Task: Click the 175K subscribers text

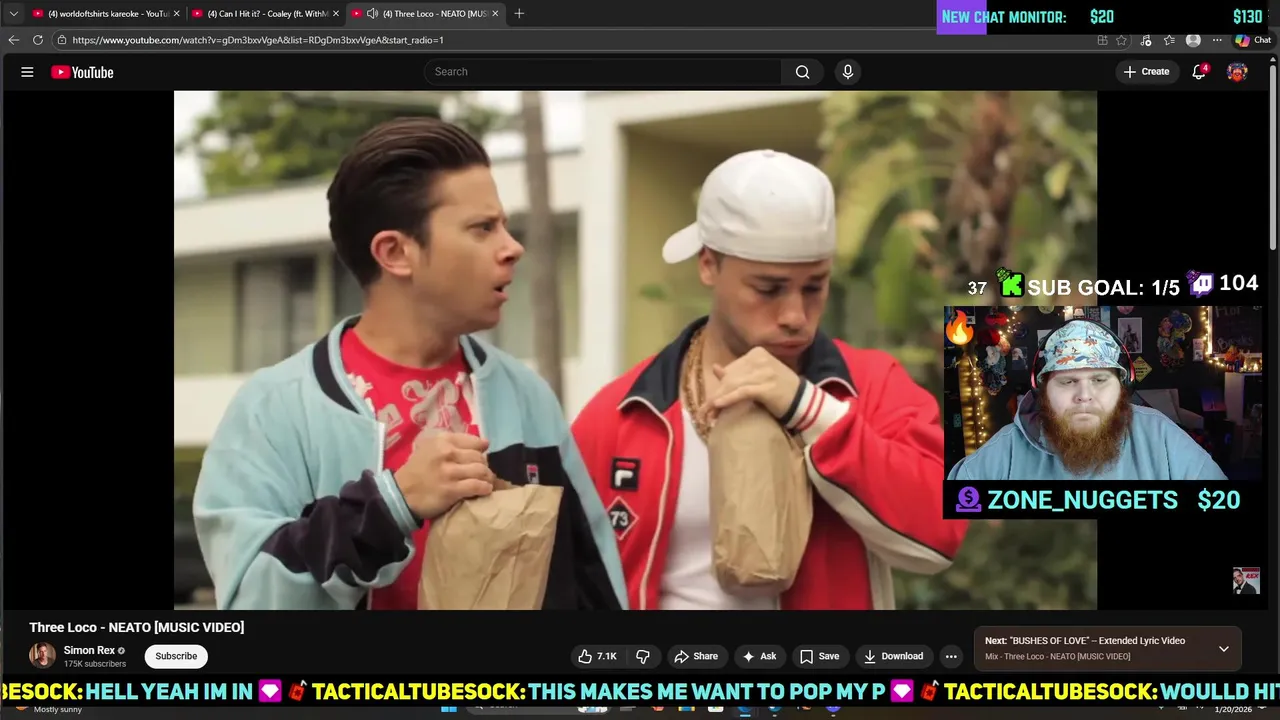Action: pyautogui.click(x=95, y=664)
